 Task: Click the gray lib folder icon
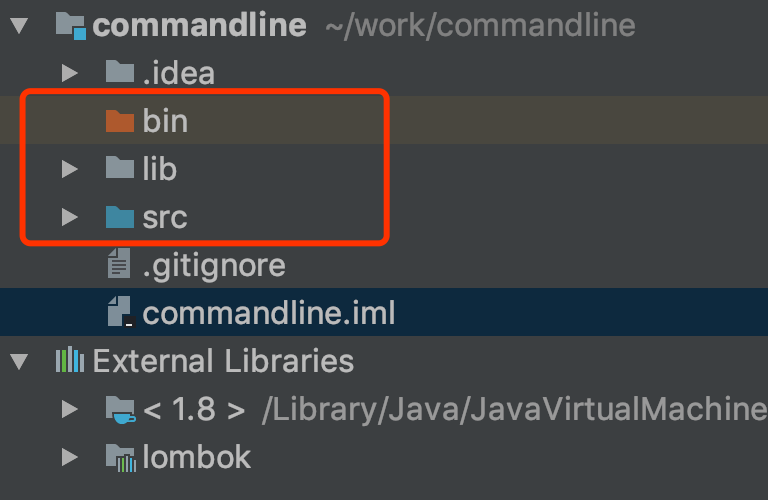click(119, 169)
